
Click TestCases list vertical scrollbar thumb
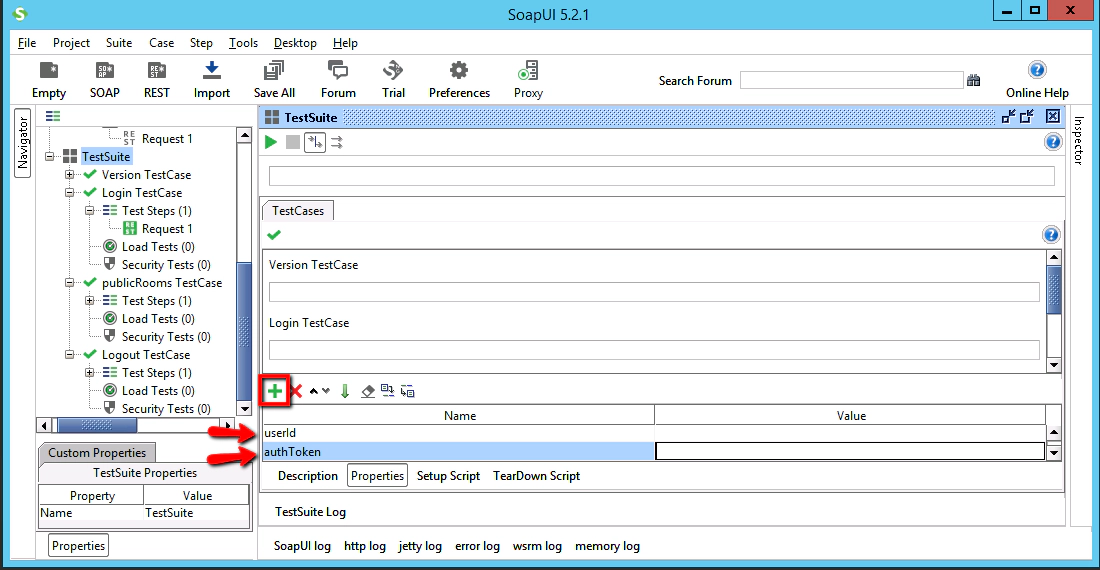click(x=1054, y=290)
